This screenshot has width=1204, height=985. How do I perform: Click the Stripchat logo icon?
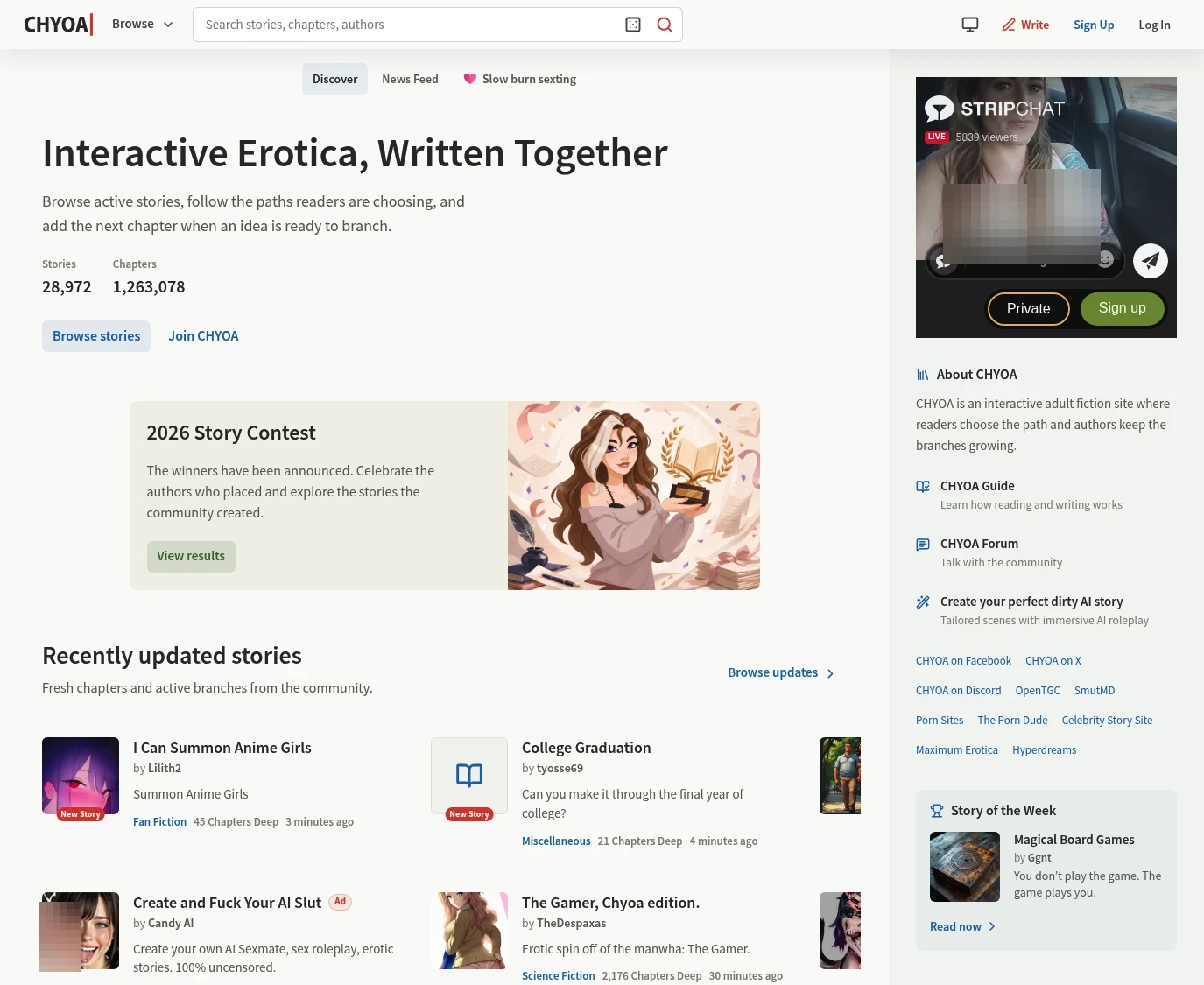pyautogui.click(x=940, y=109)
